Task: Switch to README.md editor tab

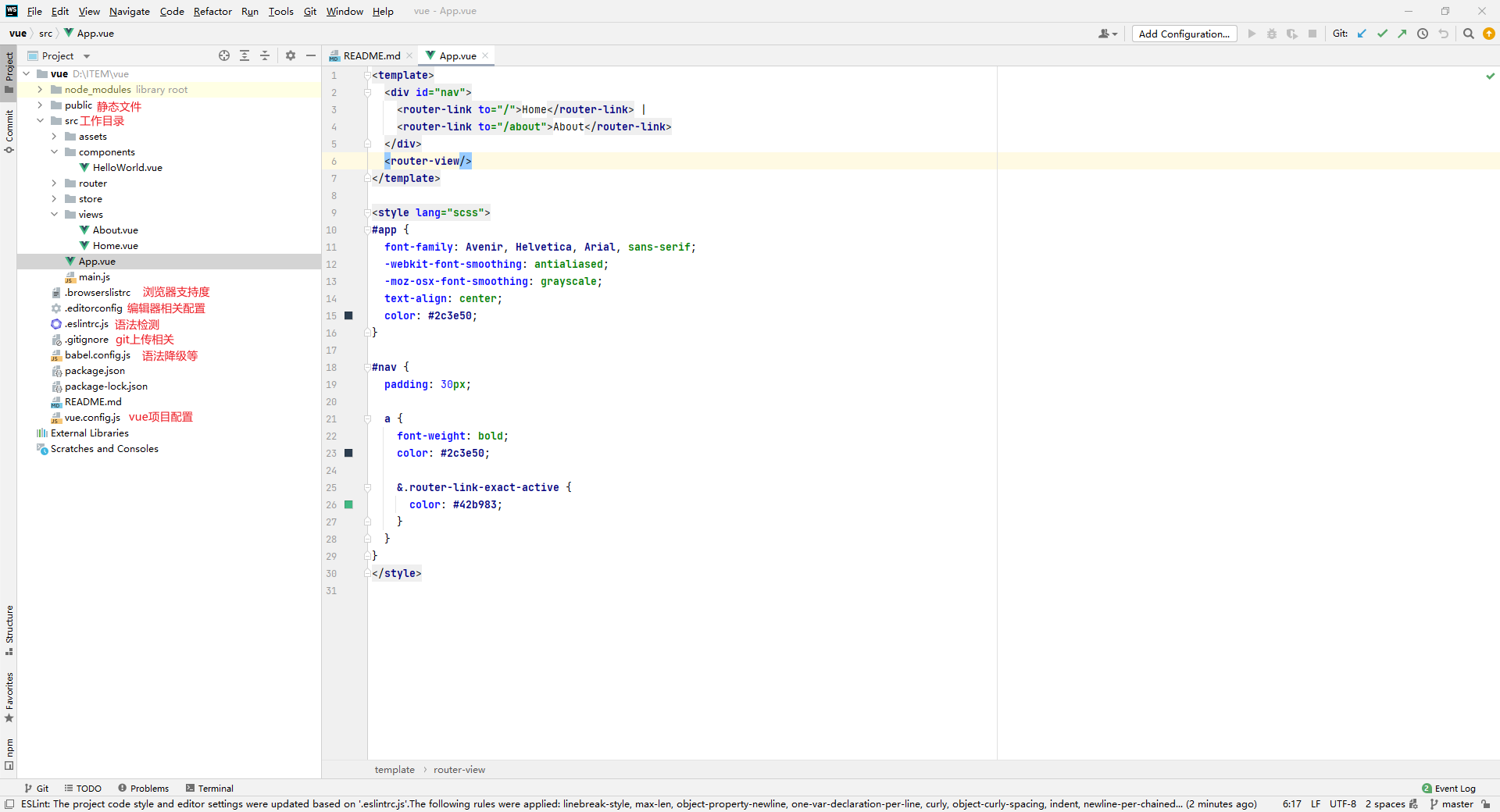Action: click(x=371, y=55)
